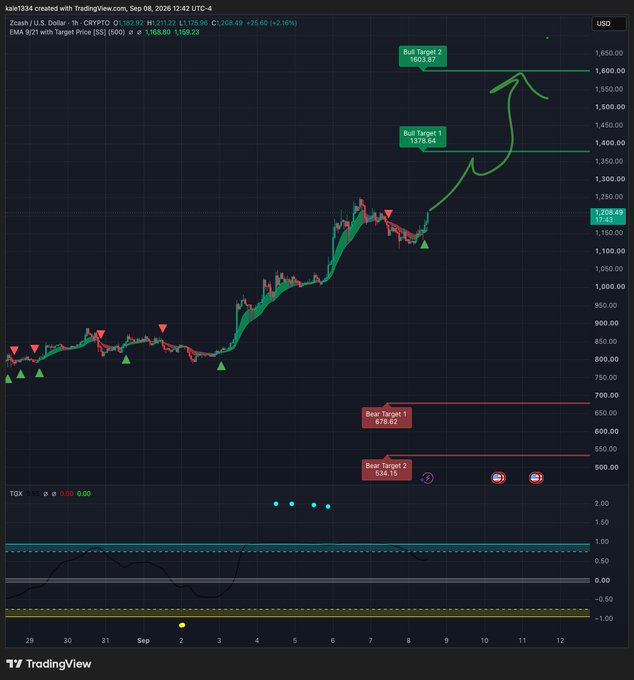Click the red 0.00 TGX legend value
The width and height of the screenshot is (634, 680).
[x=67, y=494]
